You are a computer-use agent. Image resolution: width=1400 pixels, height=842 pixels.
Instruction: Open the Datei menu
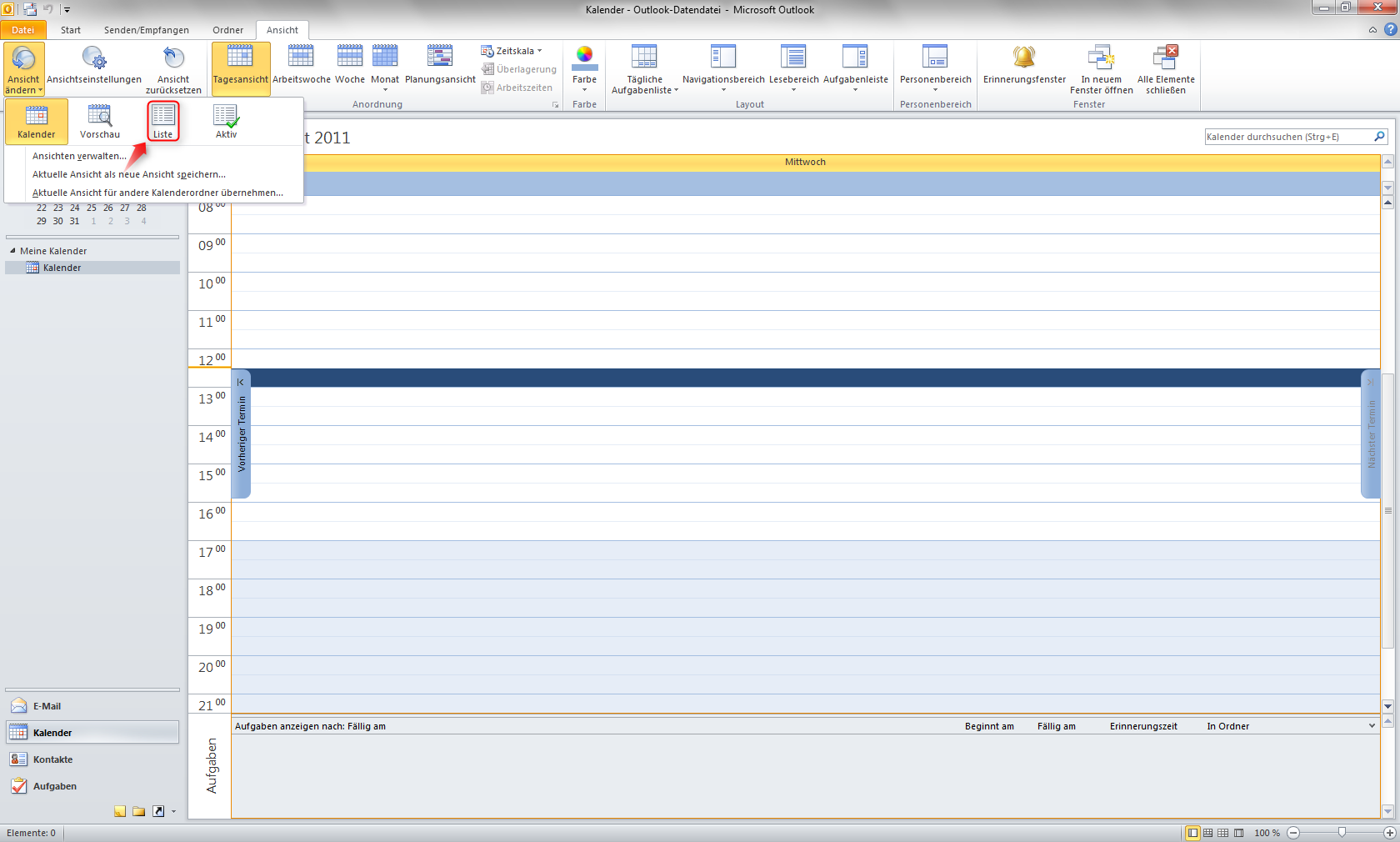click(x=22, y=30)
